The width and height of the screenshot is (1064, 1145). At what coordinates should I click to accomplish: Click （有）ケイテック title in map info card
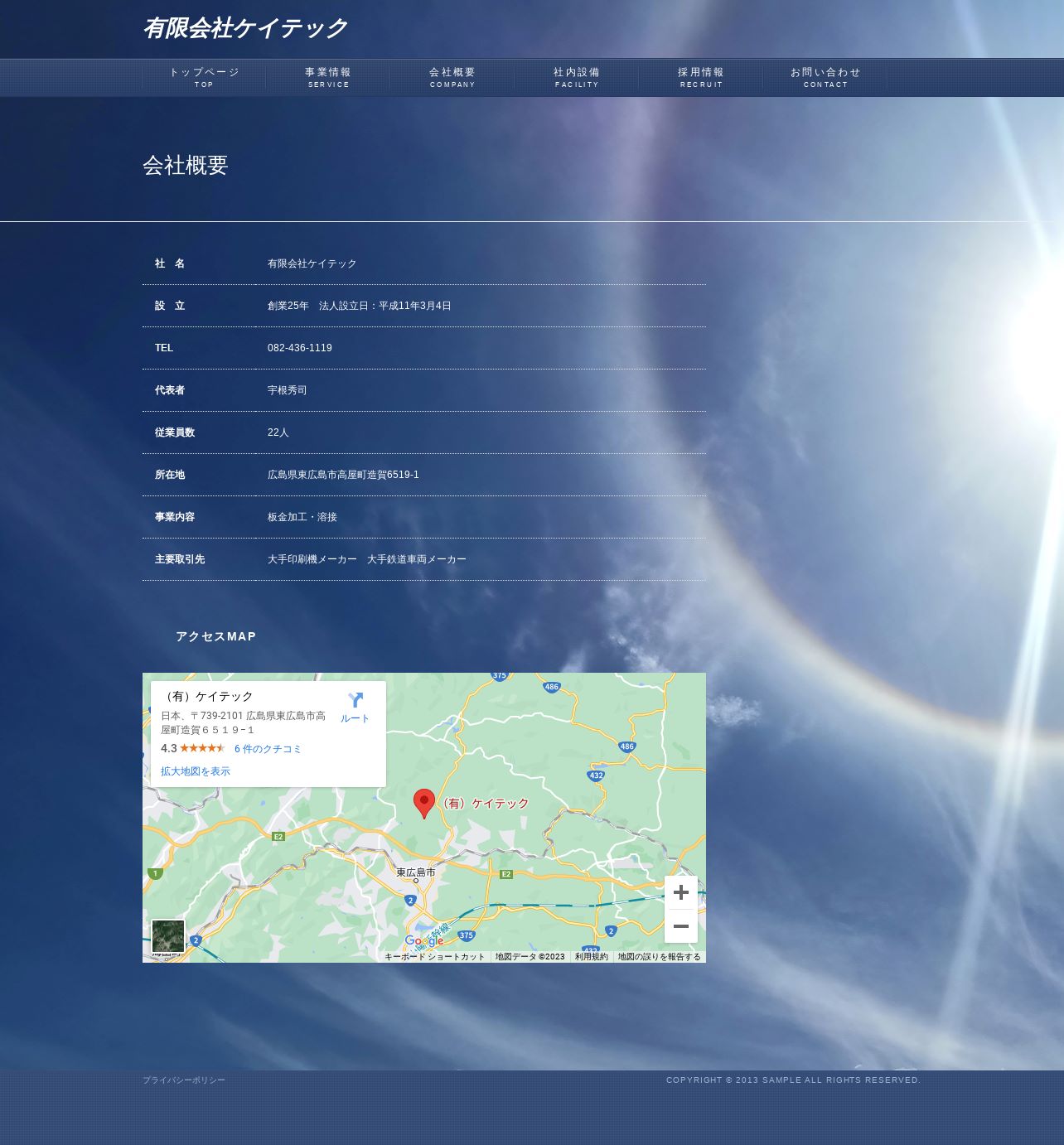207,697
